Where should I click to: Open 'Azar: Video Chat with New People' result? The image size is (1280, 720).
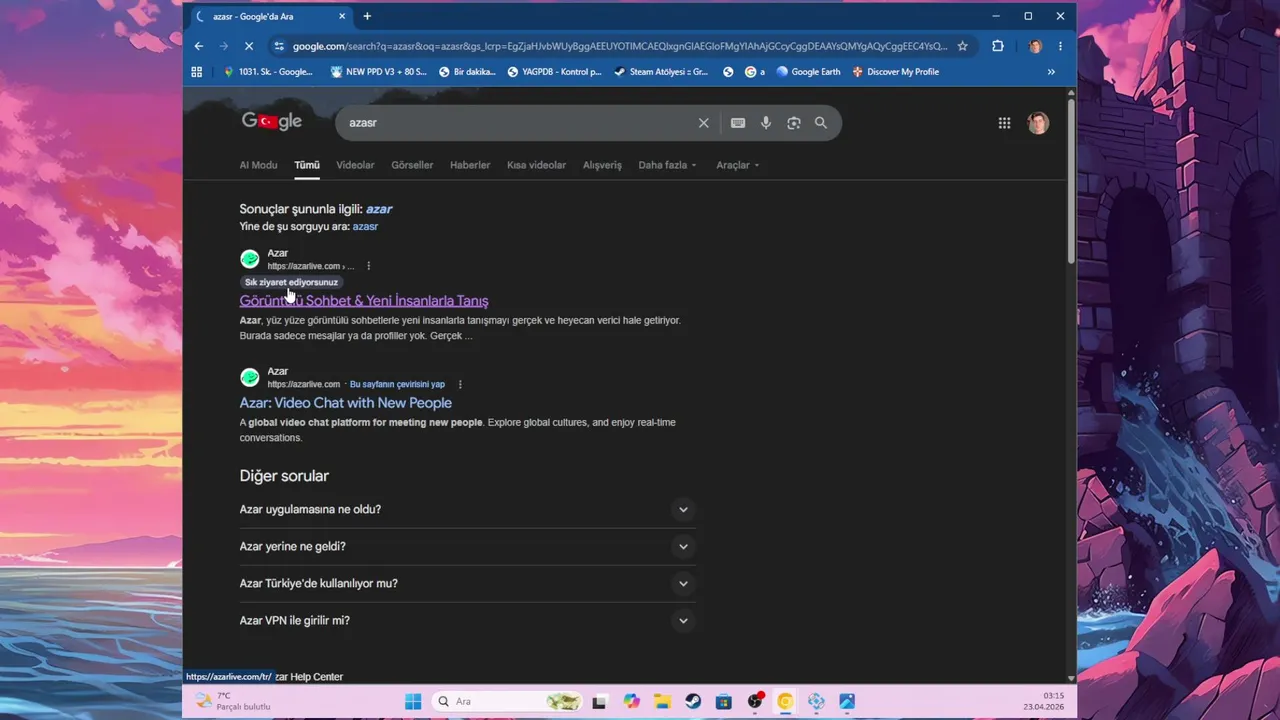345,403
